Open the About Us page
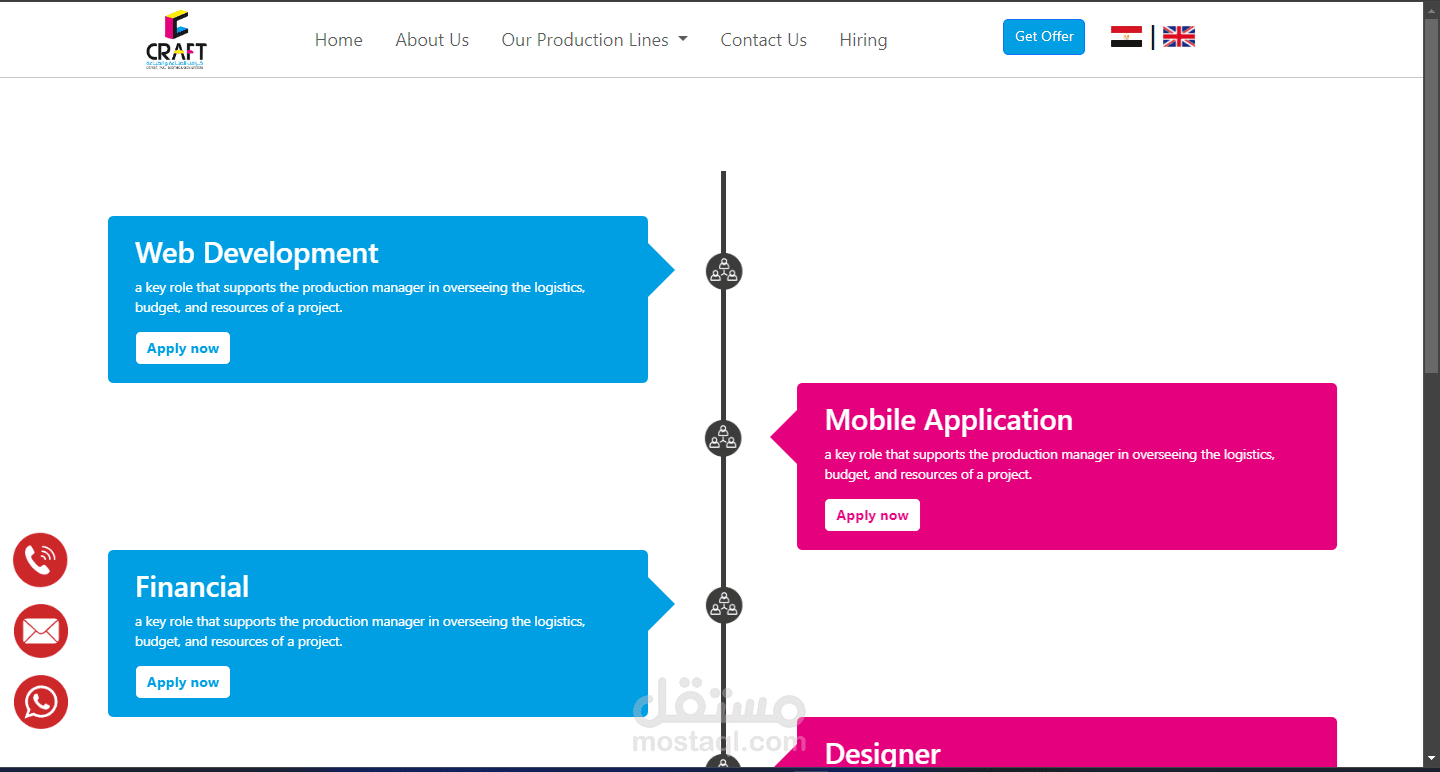Viewport: 1440px width, 772px height. (x=432, y=40)
